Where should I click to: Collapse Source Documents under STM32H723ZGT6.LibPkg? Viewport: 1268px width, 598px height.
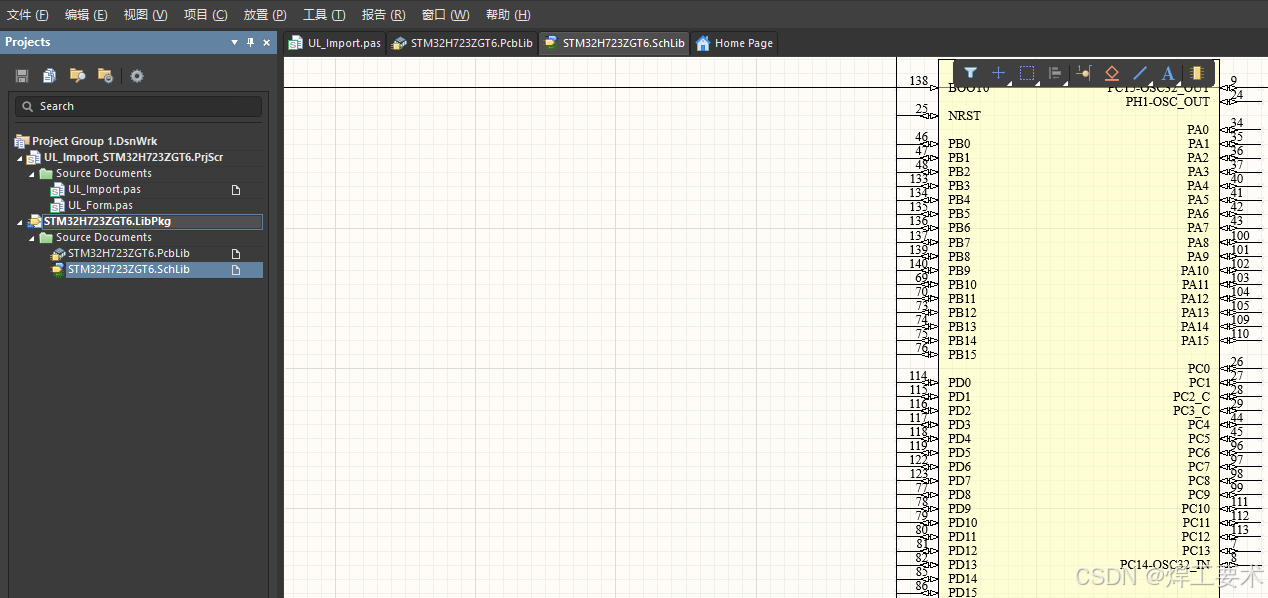(x=32, y=238)
